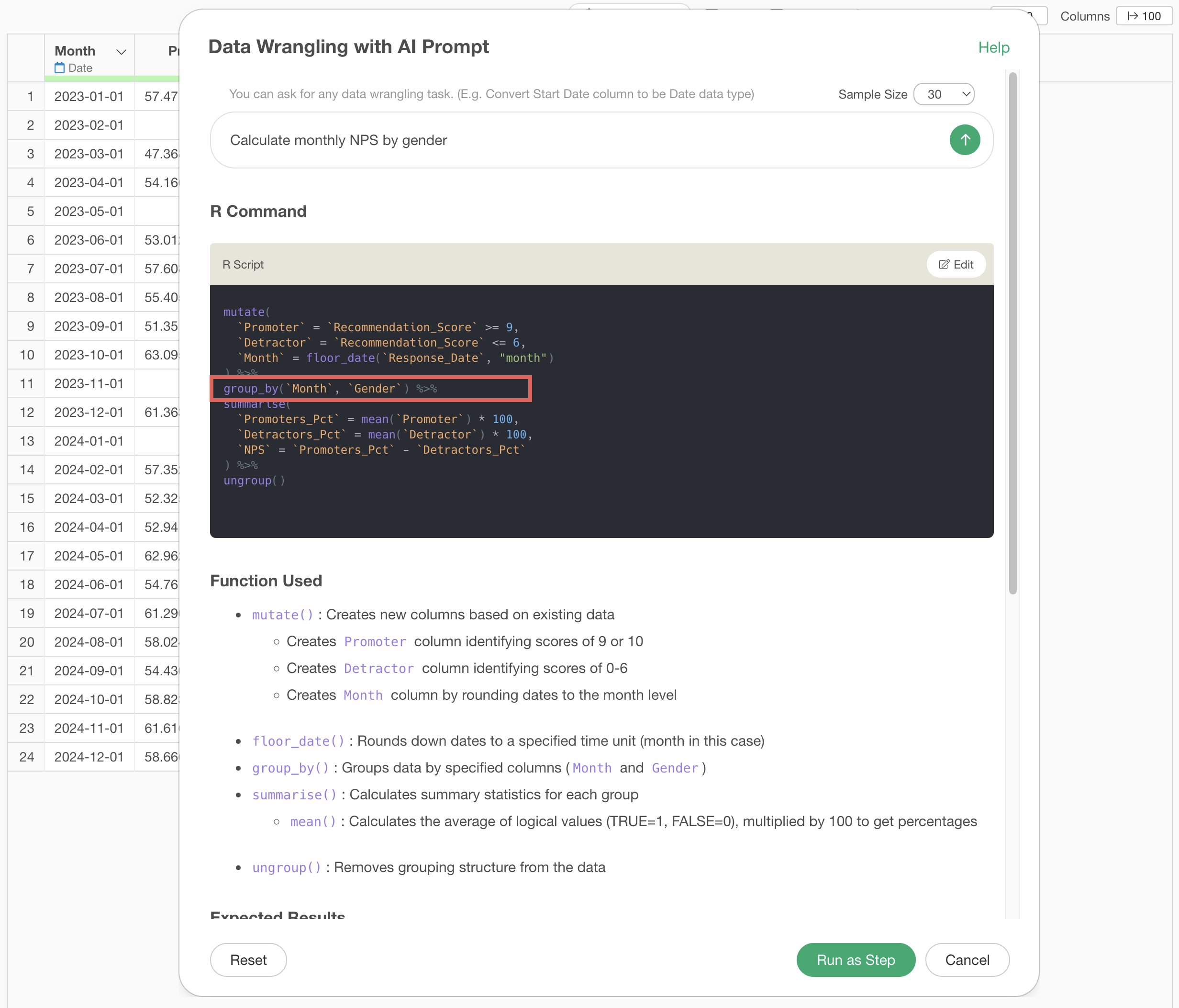Click the group_by() function link
Viewport: 1179px width, 1008px height.
pos(291,768)
